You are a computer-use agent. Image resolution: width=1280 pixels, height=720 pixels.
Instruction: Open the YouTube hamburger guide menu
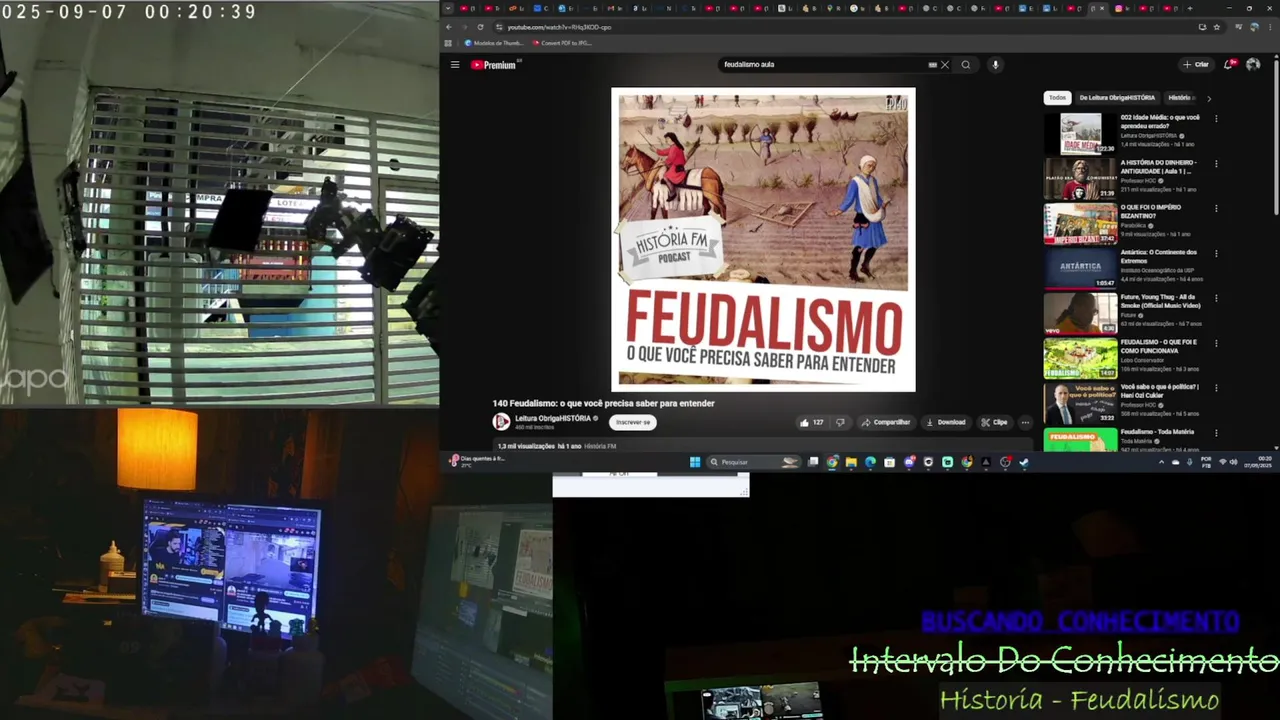[x=454, y=65]
